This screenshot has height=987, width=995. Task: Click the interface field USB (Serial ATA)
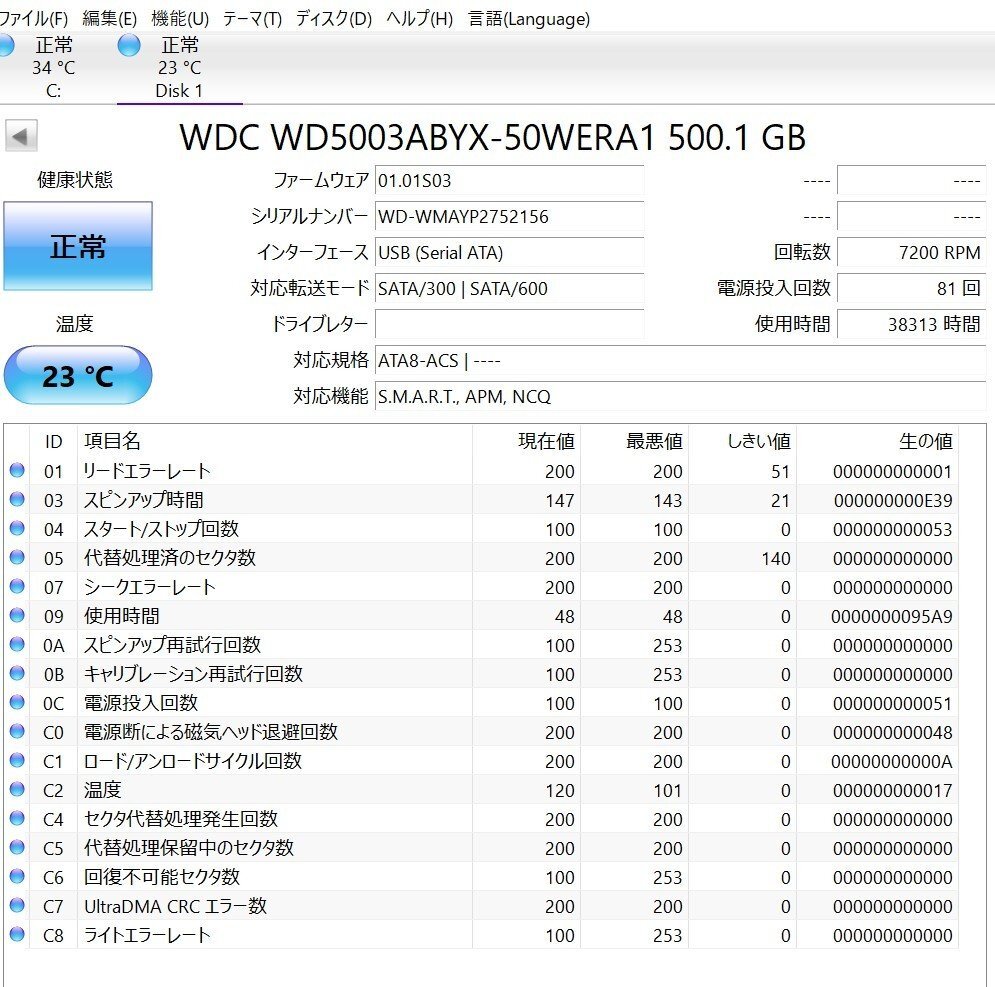click(510, 253)
